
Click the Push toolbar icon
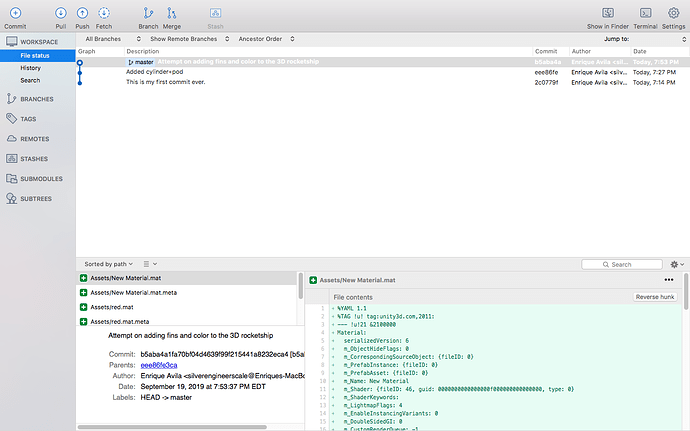coord(82,13)
